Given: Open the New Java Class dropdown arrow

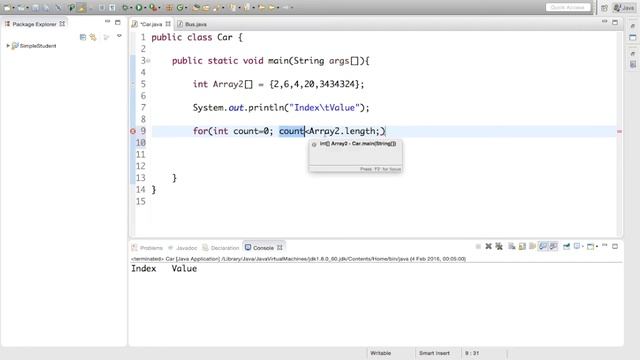Looking at the screenshot, I should (186, 8).
